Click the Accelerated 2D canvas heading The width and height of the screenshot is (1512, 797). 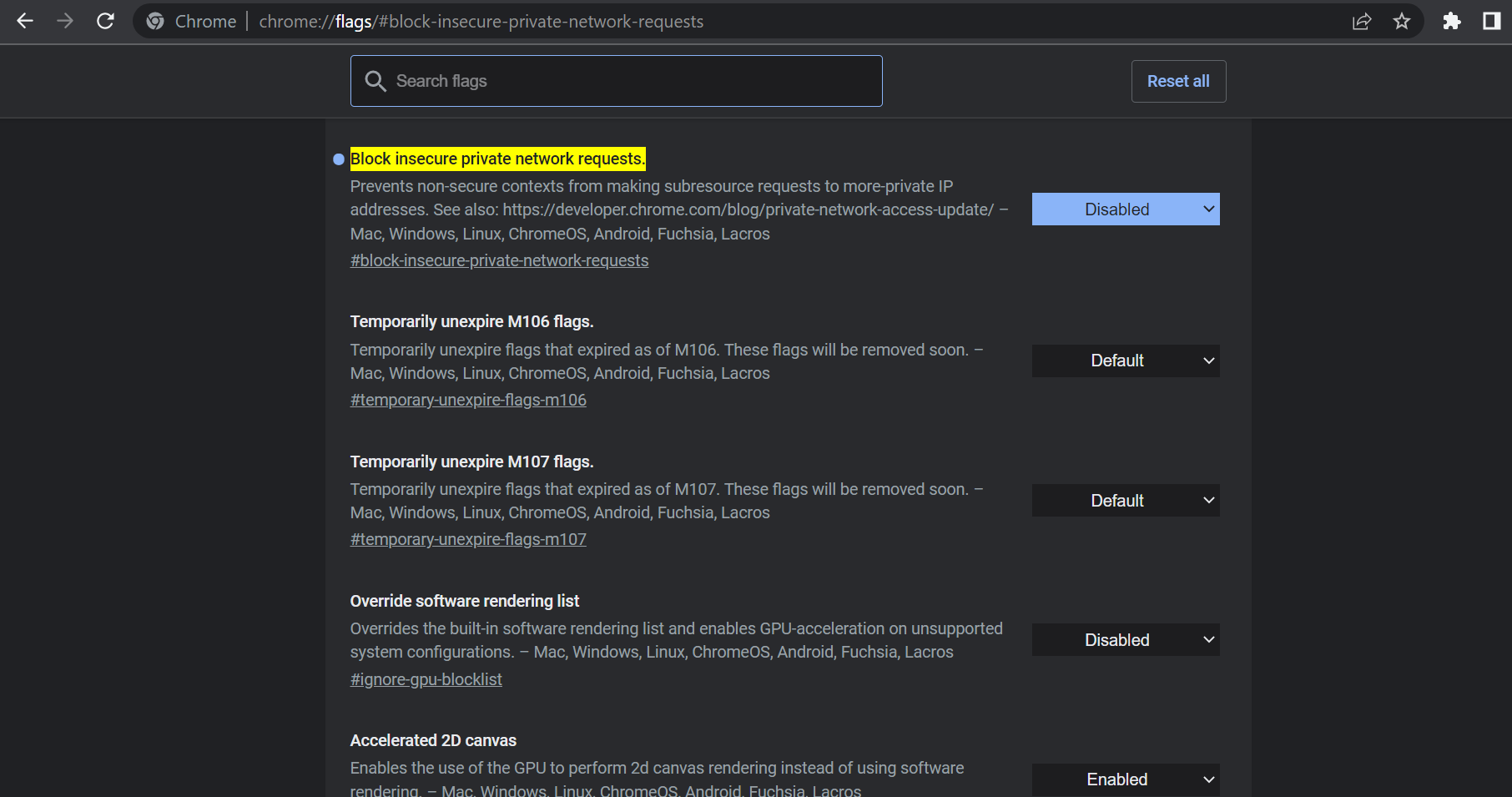(x=433, y=740)
